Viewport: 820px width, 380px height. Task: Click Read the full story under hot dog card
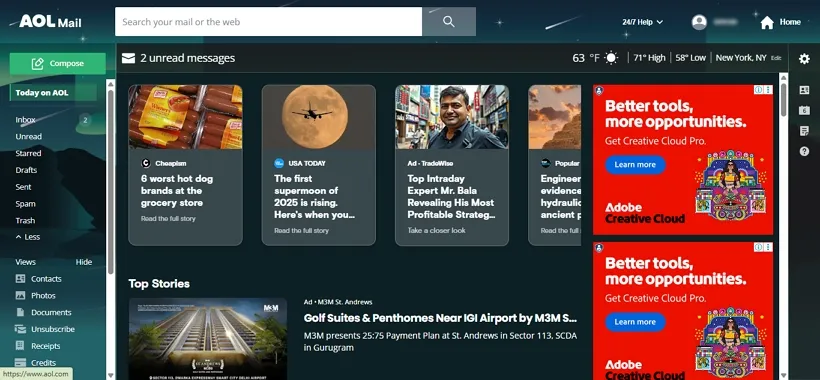[x=168, y=218]
